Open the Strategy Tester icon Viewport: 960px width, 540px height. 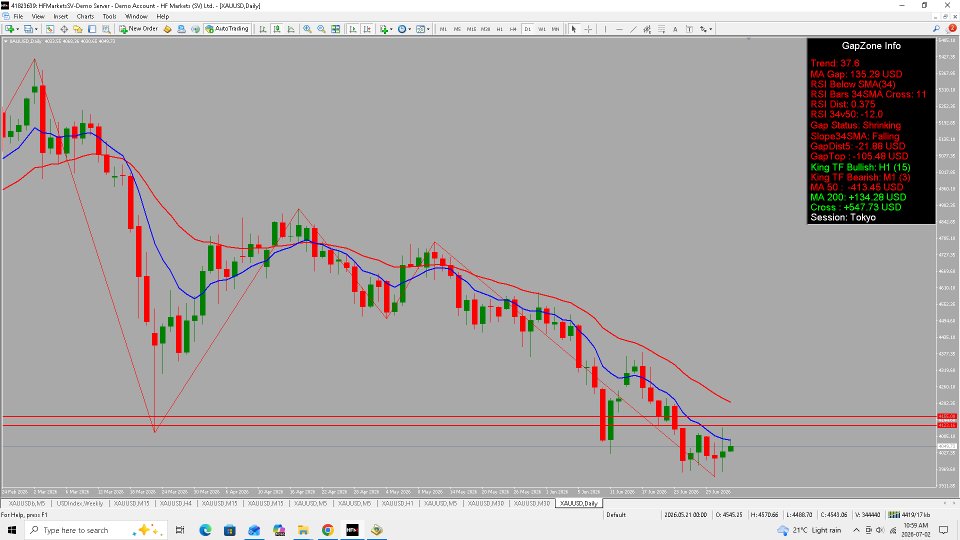coord(107,29)
